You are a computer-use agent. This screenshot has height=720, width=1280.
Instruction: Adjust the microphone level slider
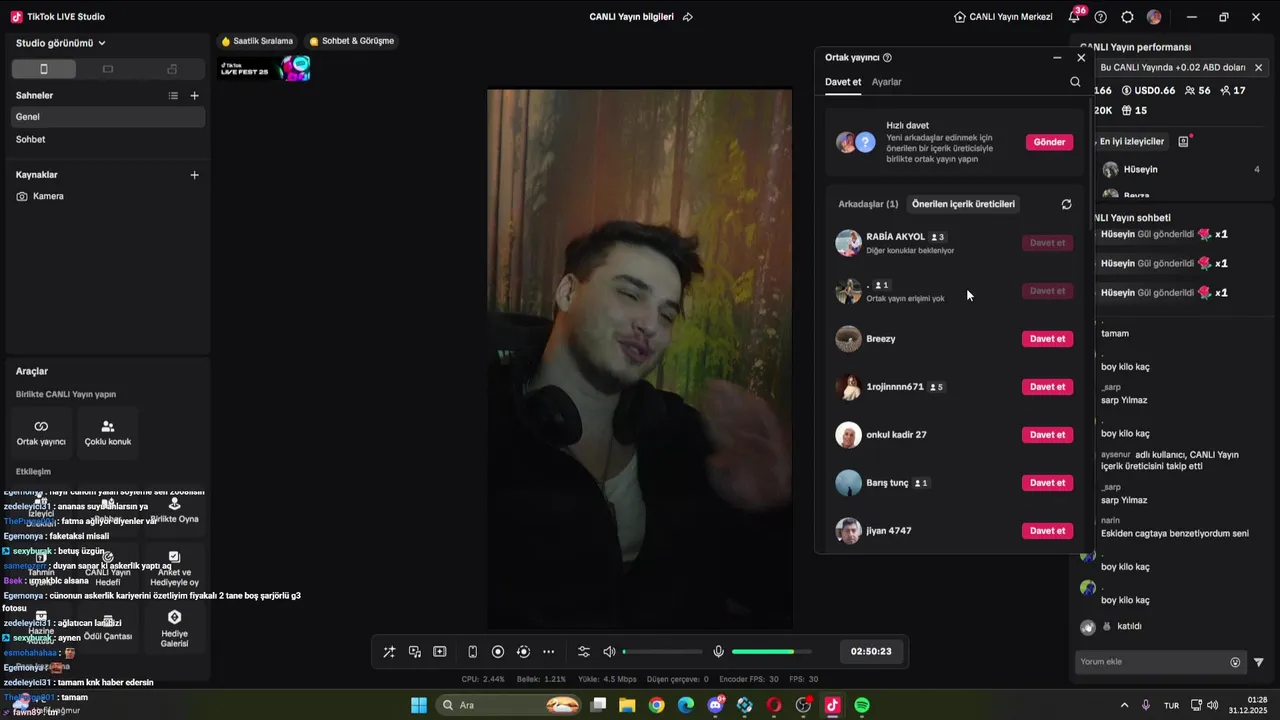coord(771,652)
